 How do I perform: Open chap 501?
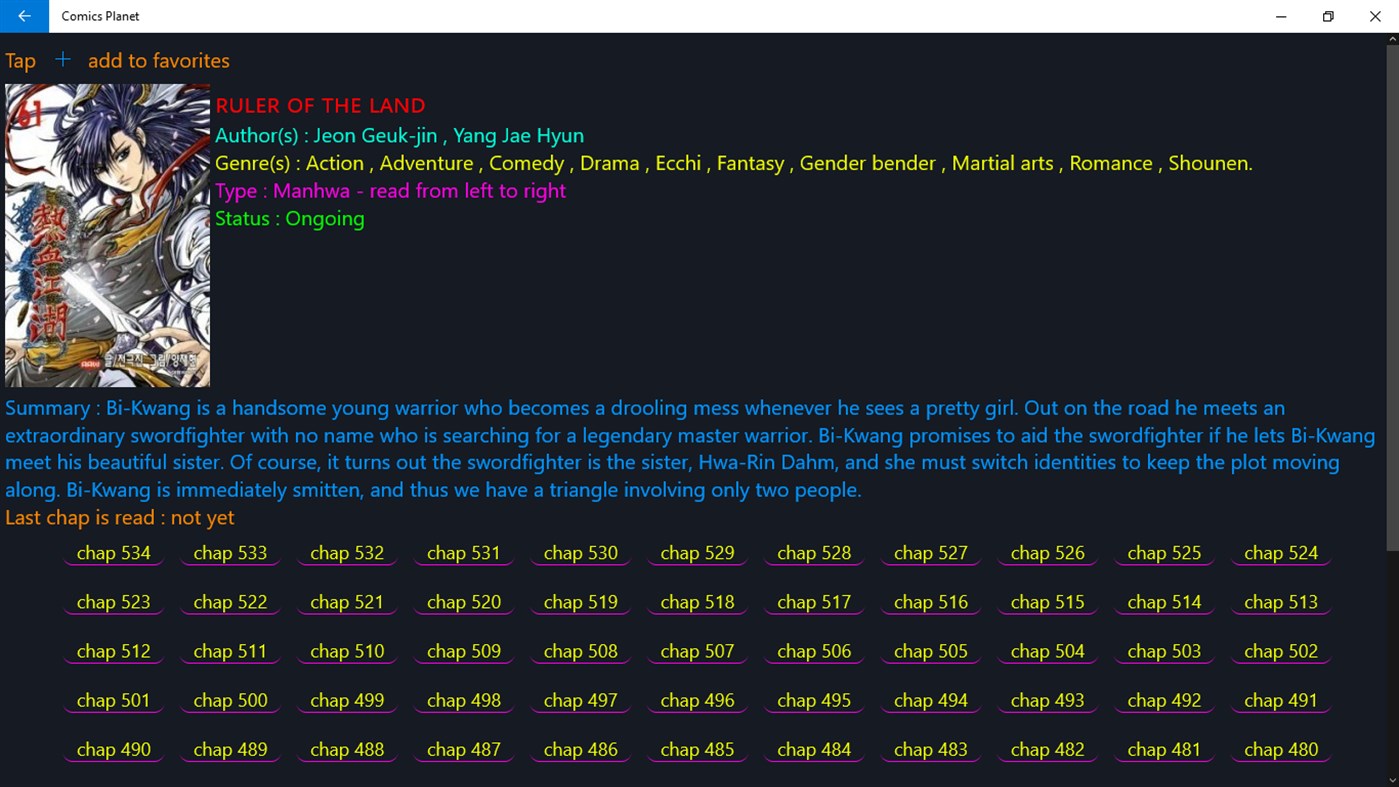114,700
